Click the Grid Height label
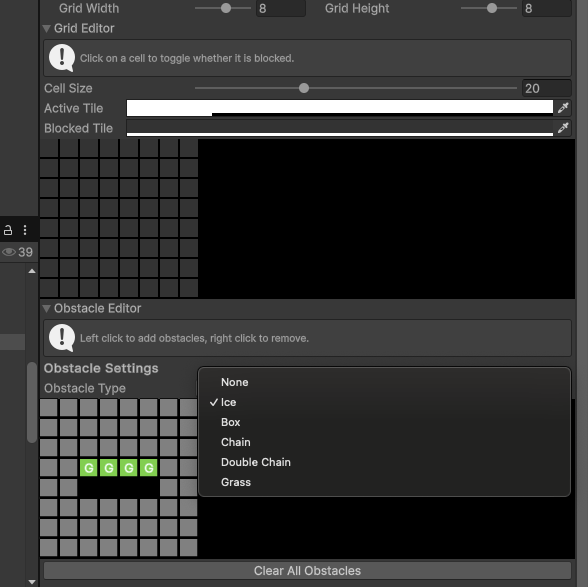Screen dimensions: 588x587 [x=357, y=8]
